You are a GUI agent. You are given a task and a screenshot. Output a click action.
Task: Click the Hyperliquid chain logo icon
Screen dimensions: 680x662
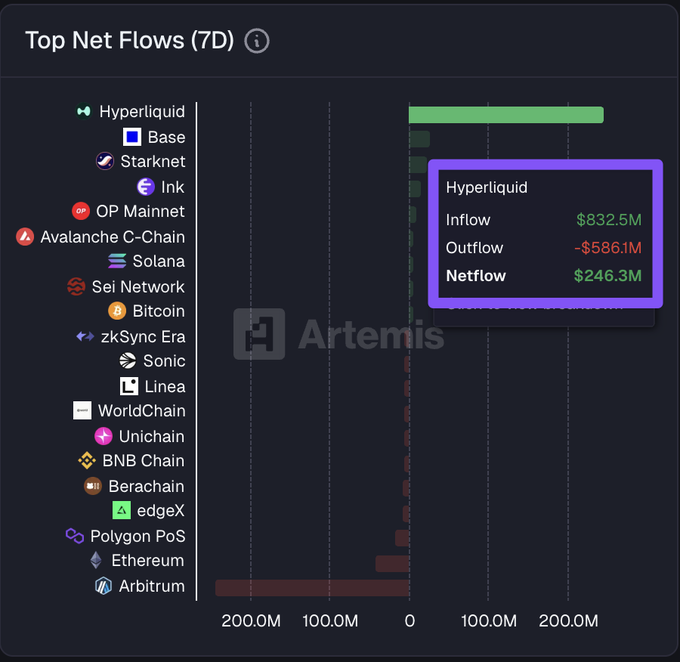click(84, 112)
